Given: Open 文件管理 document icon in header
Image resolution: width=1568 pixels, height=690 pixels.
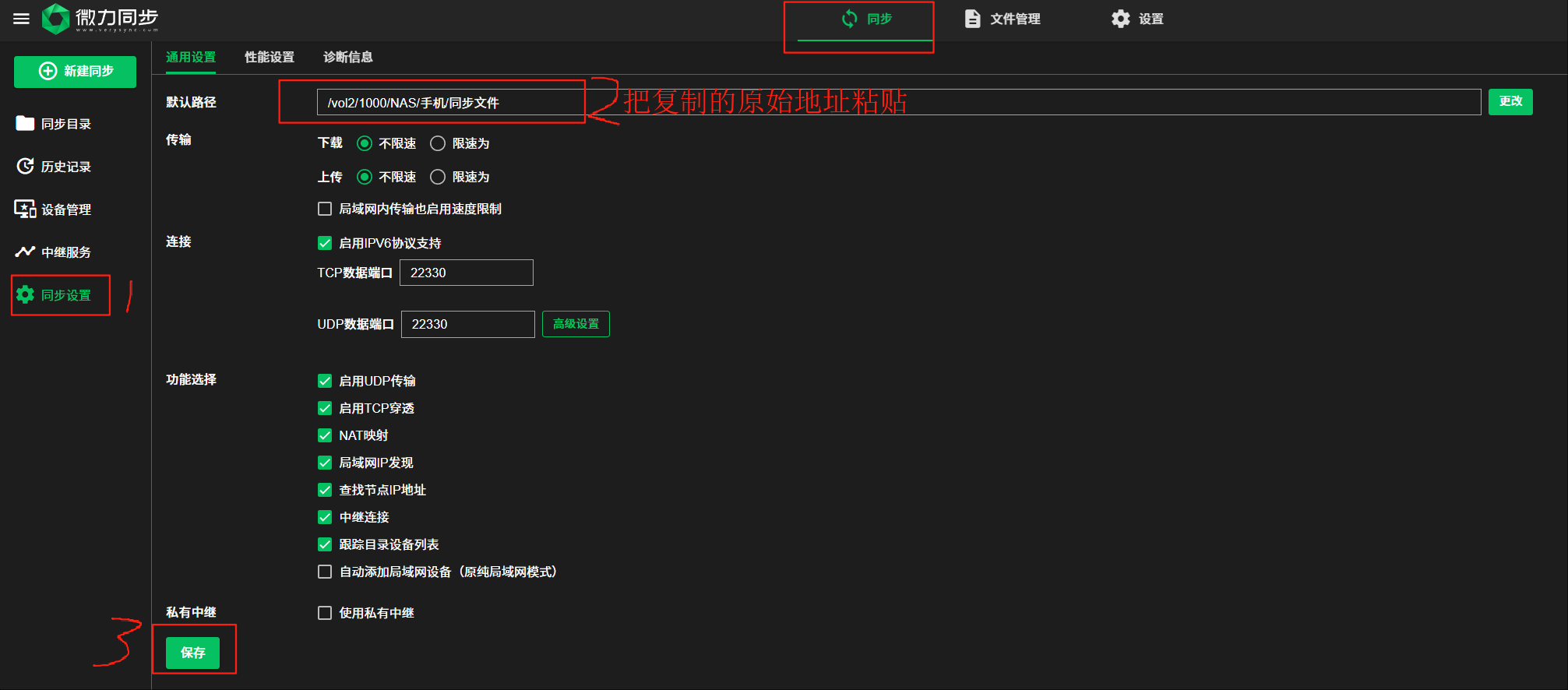Looking at the screenshot, I should (972, 19).
